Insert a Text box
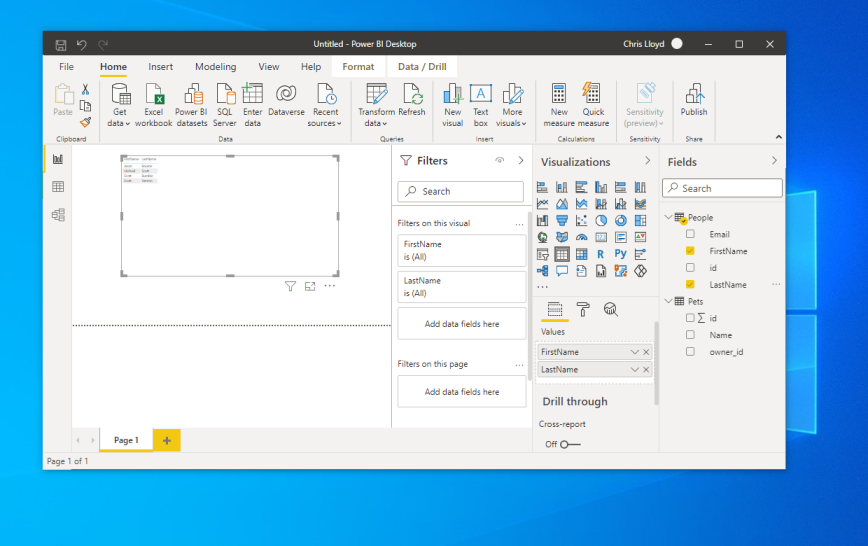The image size is (868, 546). click(480, 105)
